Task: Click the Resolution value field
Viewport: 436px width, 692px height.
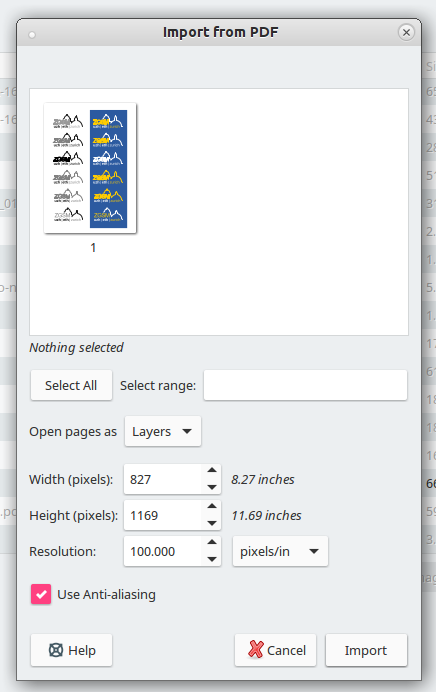Action: (164, 551)
